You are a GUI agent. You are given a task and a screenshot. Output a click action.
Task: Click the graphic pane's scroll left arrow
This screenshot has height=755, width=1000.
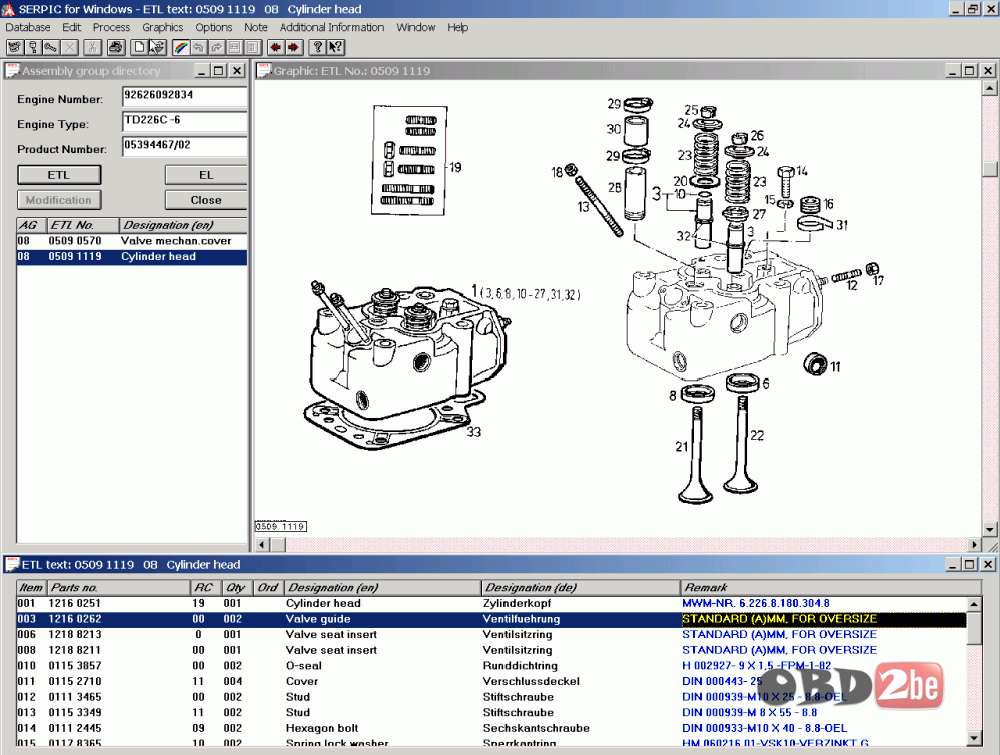pos(262,545)
